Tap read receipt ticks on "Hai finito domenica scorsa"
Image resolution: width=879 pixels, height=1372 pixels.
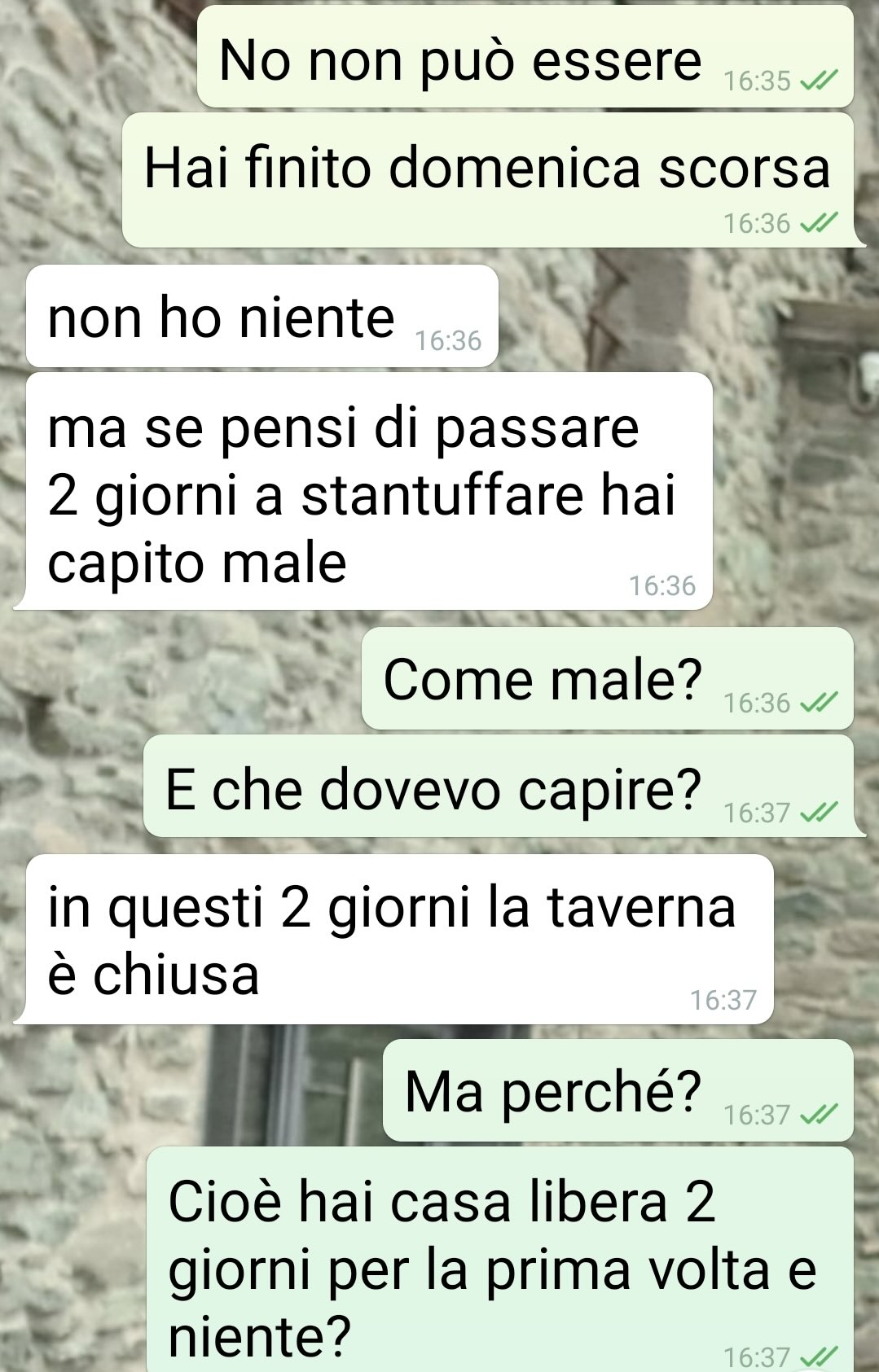coord(819,222)
